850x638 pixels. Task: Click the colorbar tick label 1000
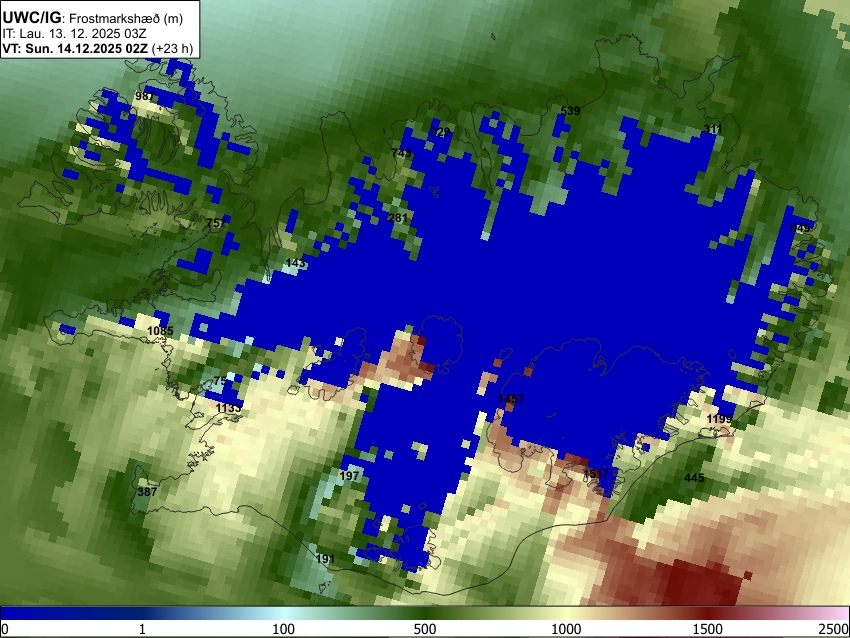[x=566, y=629]
